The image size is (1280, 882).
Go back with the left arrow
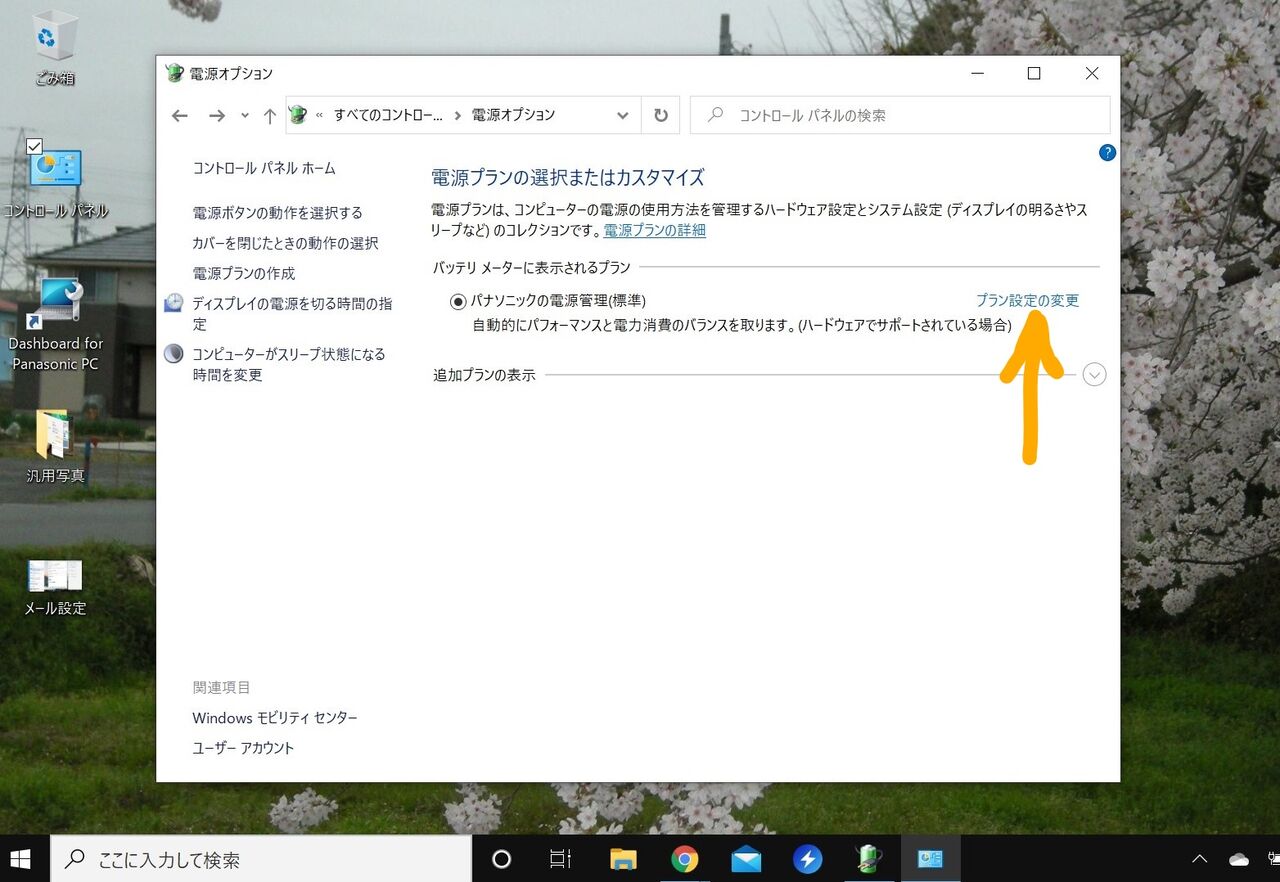[180, 115]
